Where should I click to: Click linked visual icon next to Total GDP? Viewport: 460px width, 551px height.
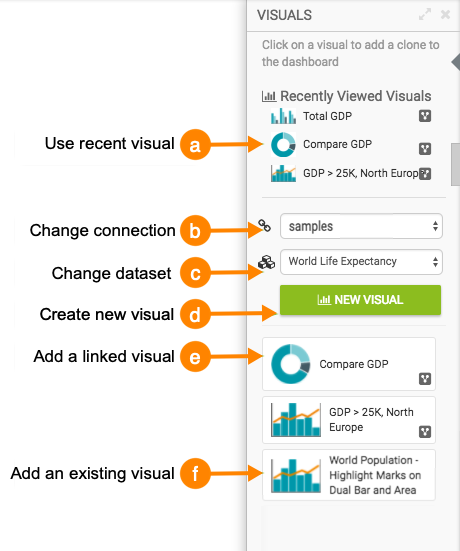tap(425, 116)
